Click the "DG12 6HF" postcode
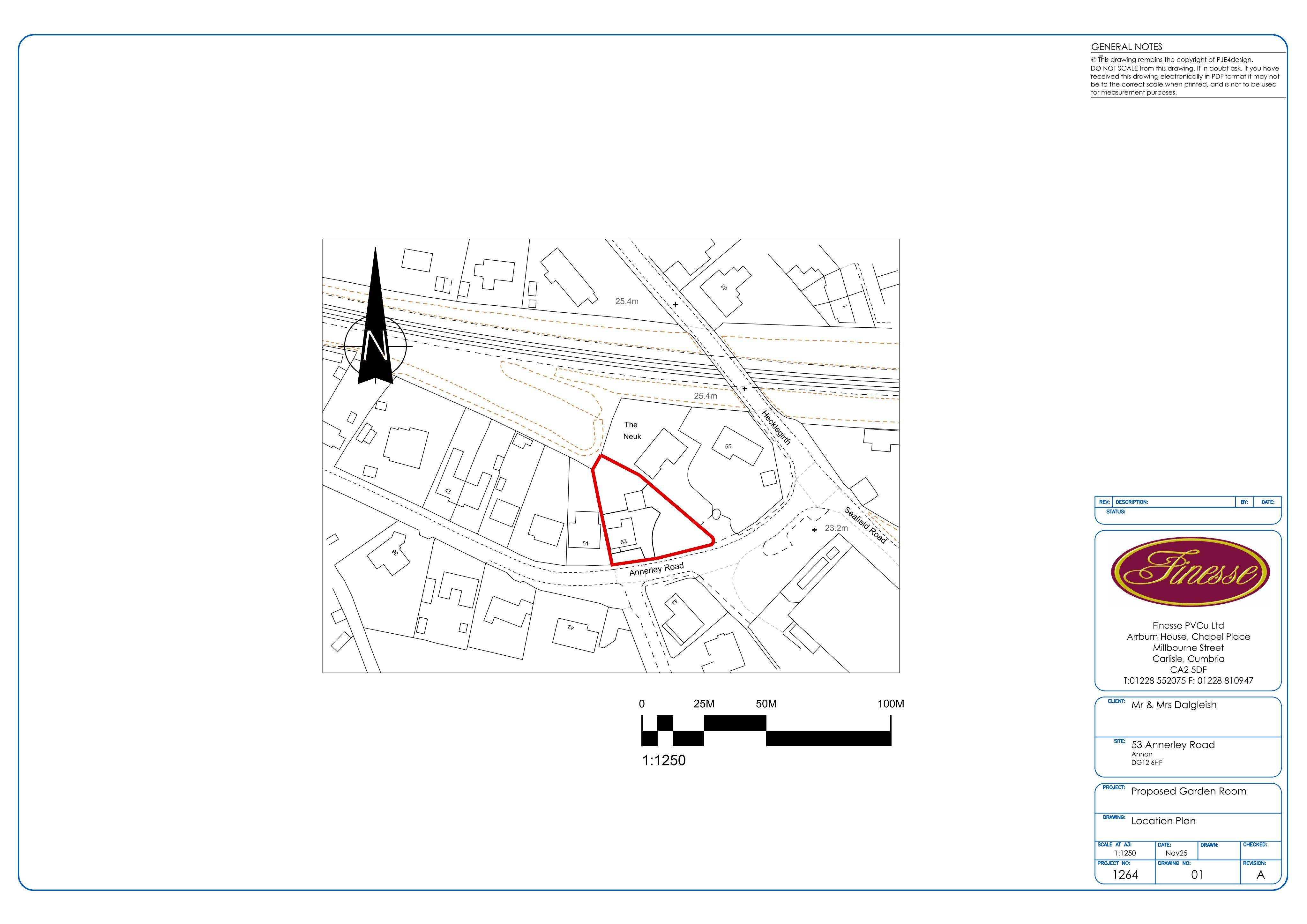The width and height of the screenshot is (1307, 924). (1146, 762)
